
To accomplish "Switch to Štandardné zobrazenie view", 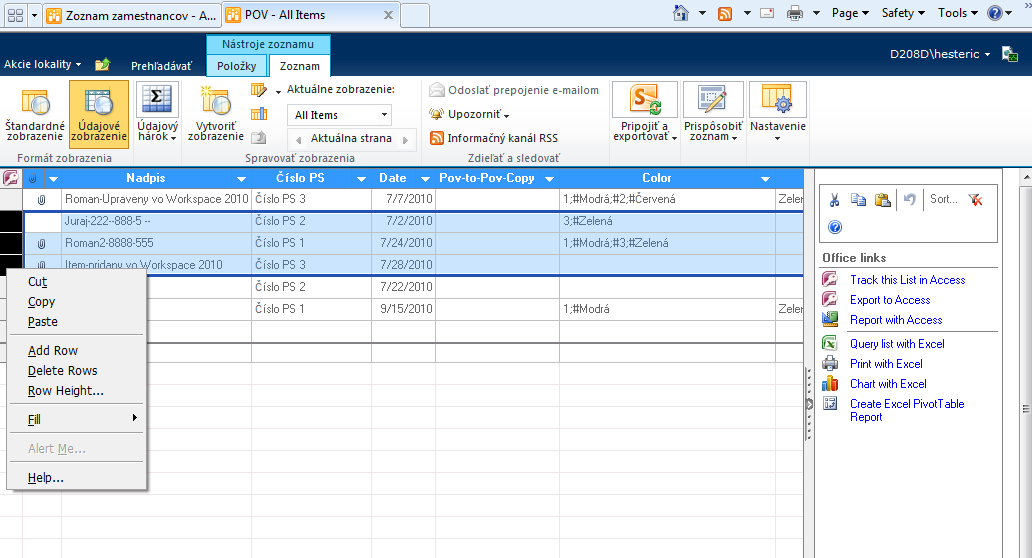I will (x=35, y=112).
